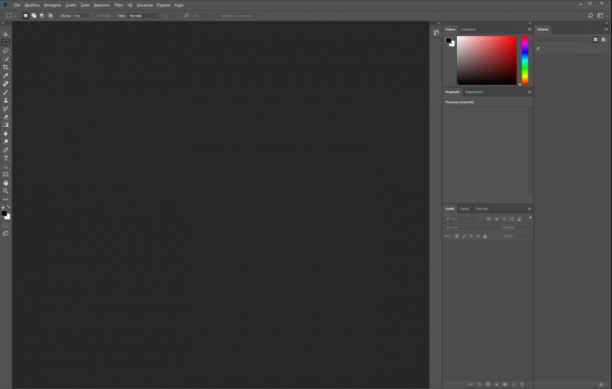Open the Colore panel options menu
Viewport: 612px width, 389px height.
coord(530,29)
